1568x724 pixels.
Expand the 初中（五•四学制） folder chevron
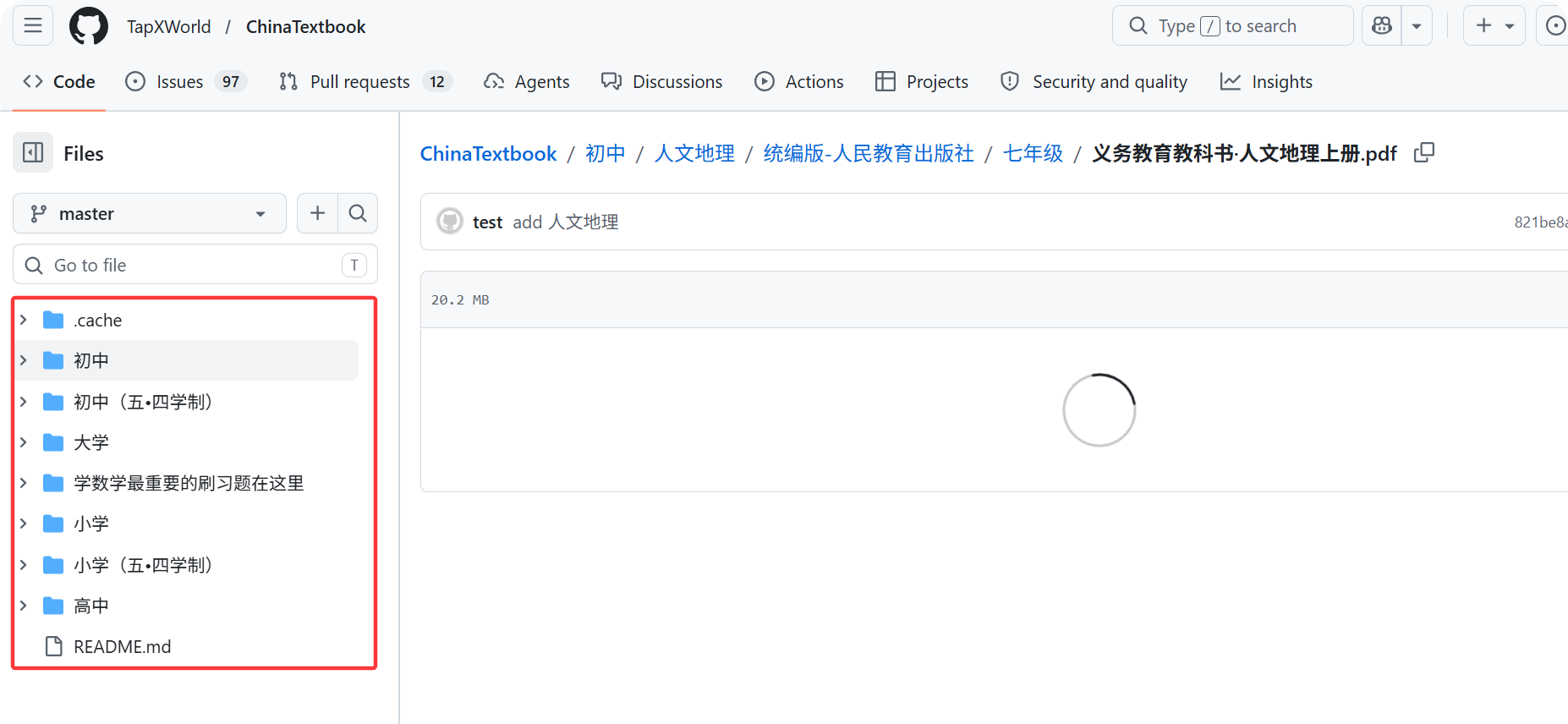[24, 401]
